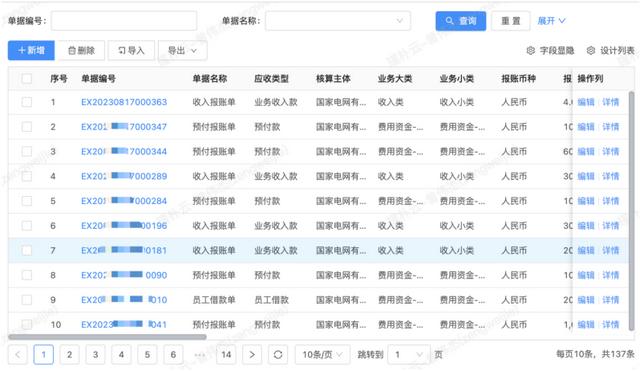This screenshot has height=371, width=640.
Task: Expand filters with 展开 link
Action: [x=551, y=21]
